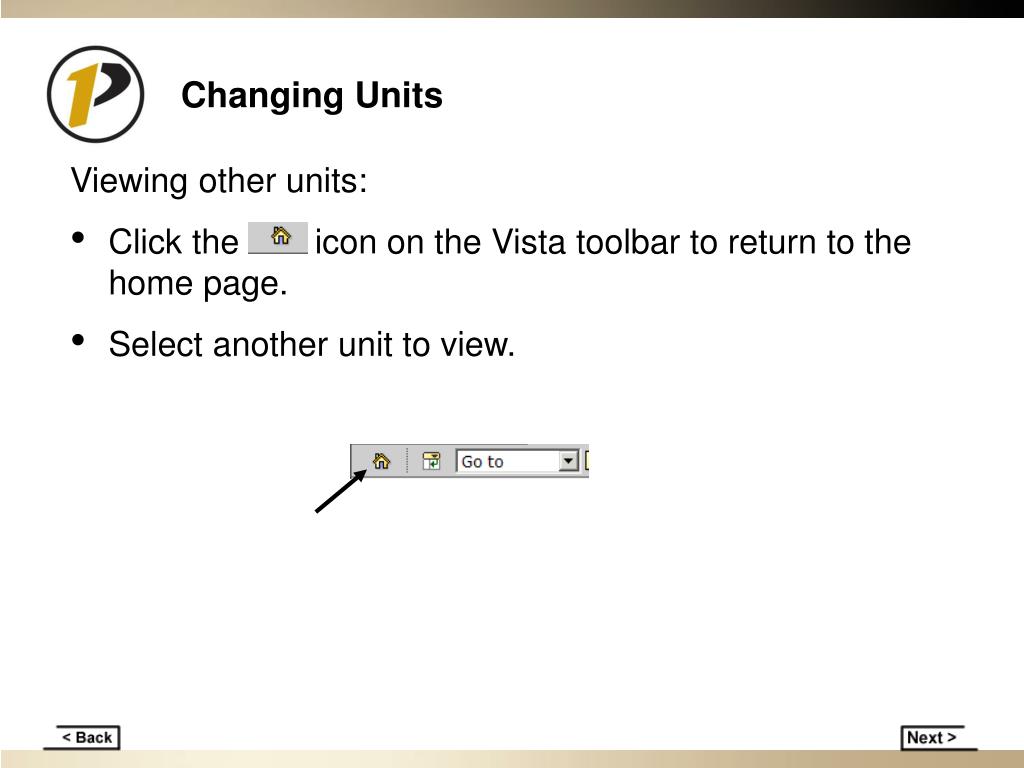The image size is (1024, 768).
Task: Click the dotted separator in the Vista toolbar
Action: (x=407, y=461)
